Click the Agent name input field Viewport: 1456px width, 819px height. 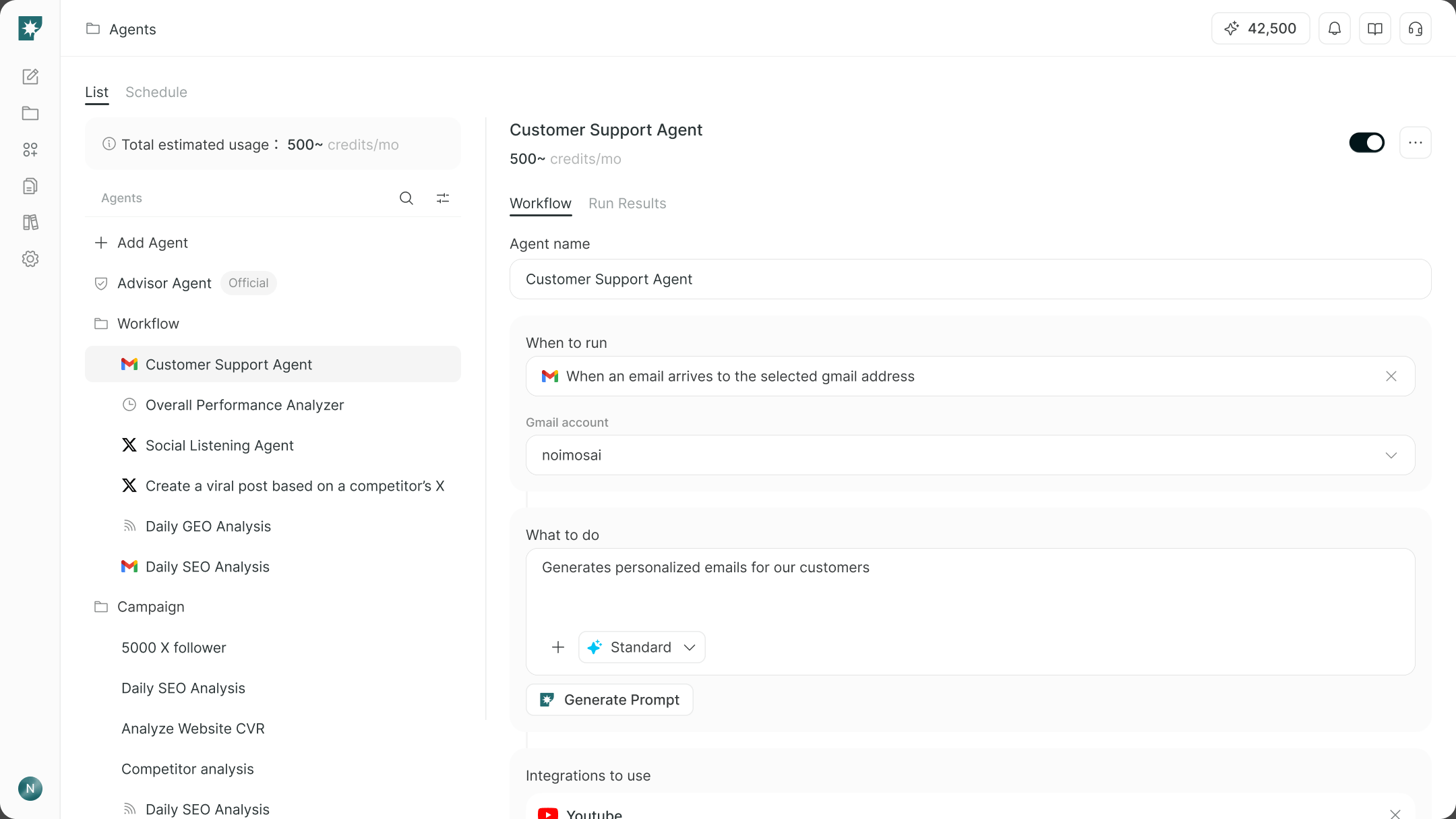pos(970,279)
